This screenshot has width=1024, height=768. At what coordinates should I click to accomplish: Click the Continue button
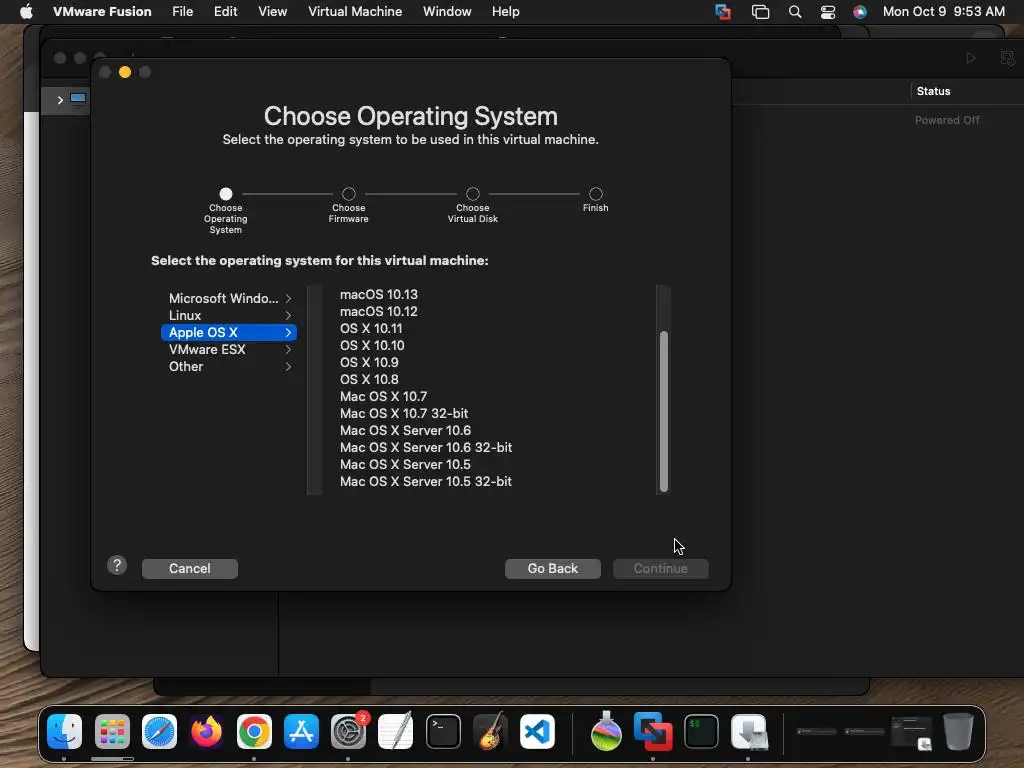pyautogui.click(x=660, y=569)
